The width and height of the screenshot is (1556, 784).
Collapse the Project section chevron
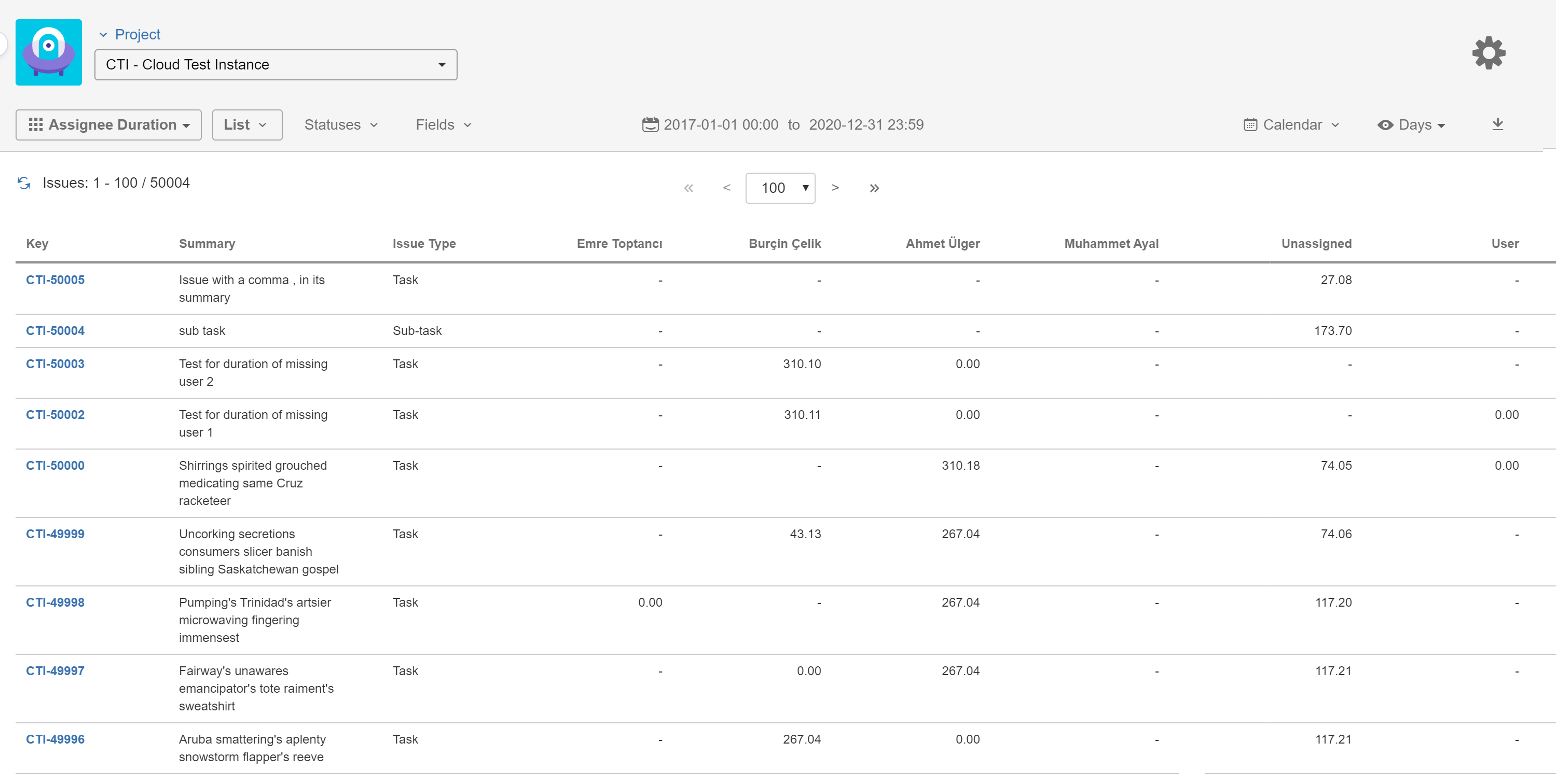point(103,35)
